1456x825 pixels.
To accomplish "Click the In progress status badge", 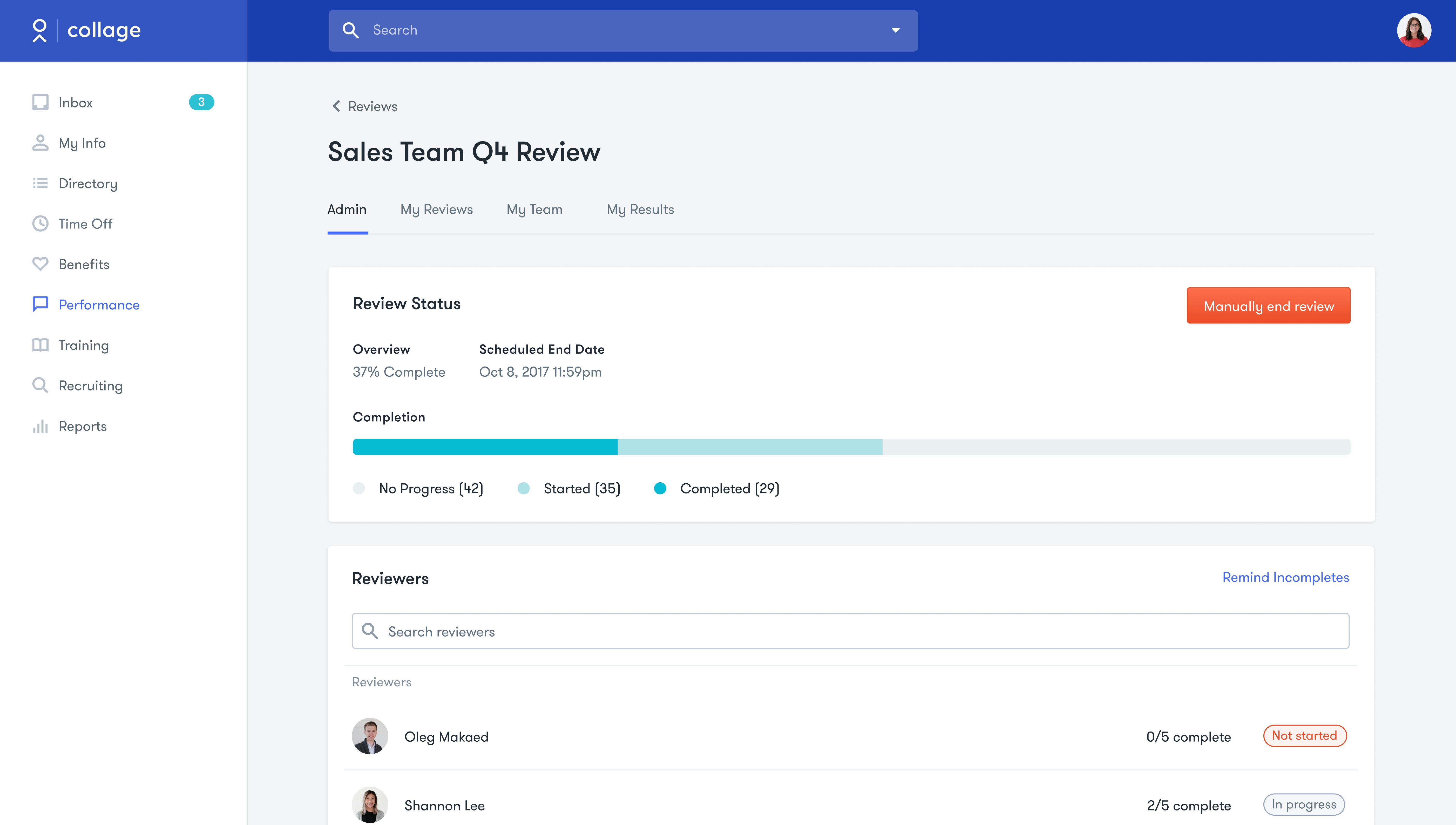I will [x=1304, y=804].
